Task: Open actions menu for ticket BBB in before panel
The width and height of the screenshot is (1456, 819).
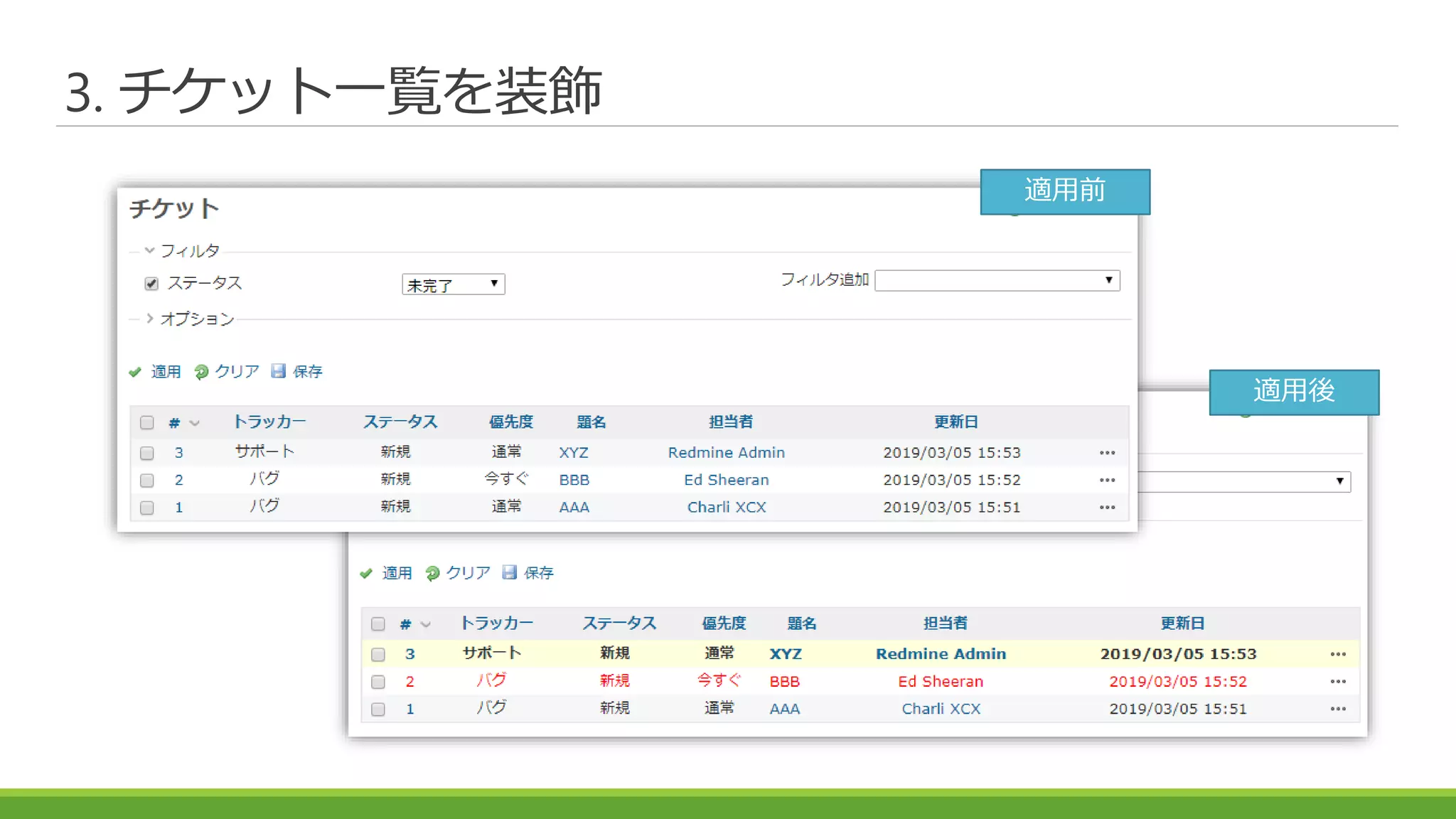Action: [x=1107, y=480]
